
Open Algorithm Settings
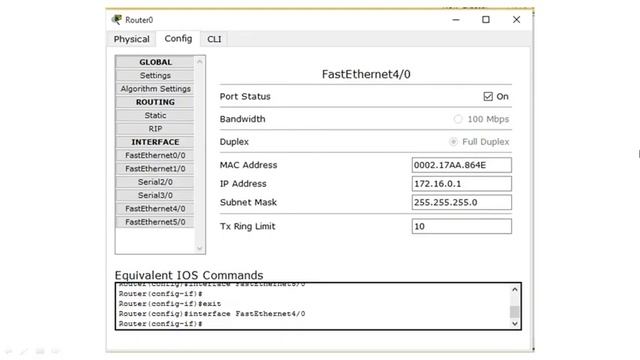[x=155, y=89]
